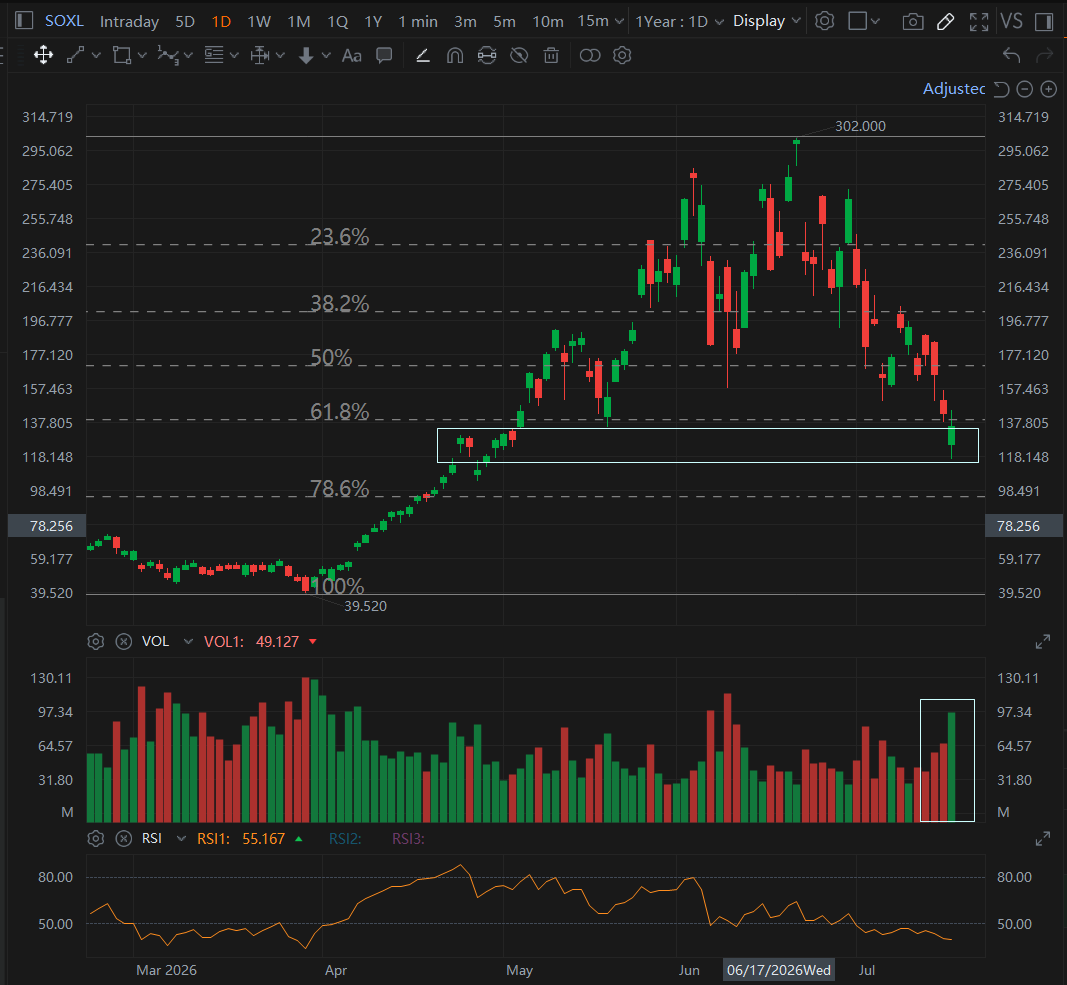Open the RSI indicator dropdown
The height and width of the screenshot is (985, 1067).
point(181,839)
